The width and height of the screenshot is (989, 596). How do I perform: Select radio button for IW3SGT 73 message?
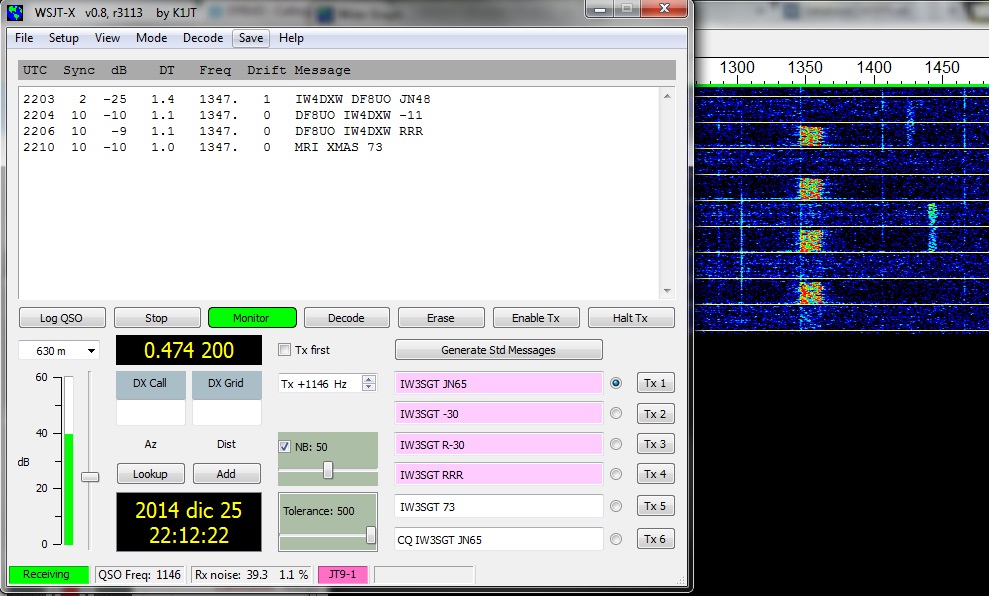click(x=616, y=506)
